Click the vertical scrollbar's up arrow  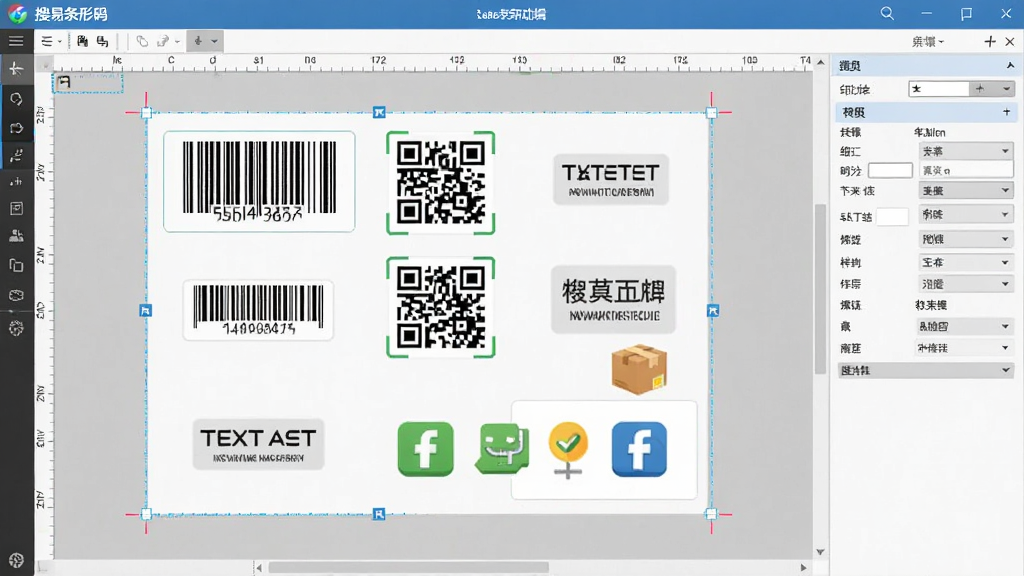click(x=820, y=62)
